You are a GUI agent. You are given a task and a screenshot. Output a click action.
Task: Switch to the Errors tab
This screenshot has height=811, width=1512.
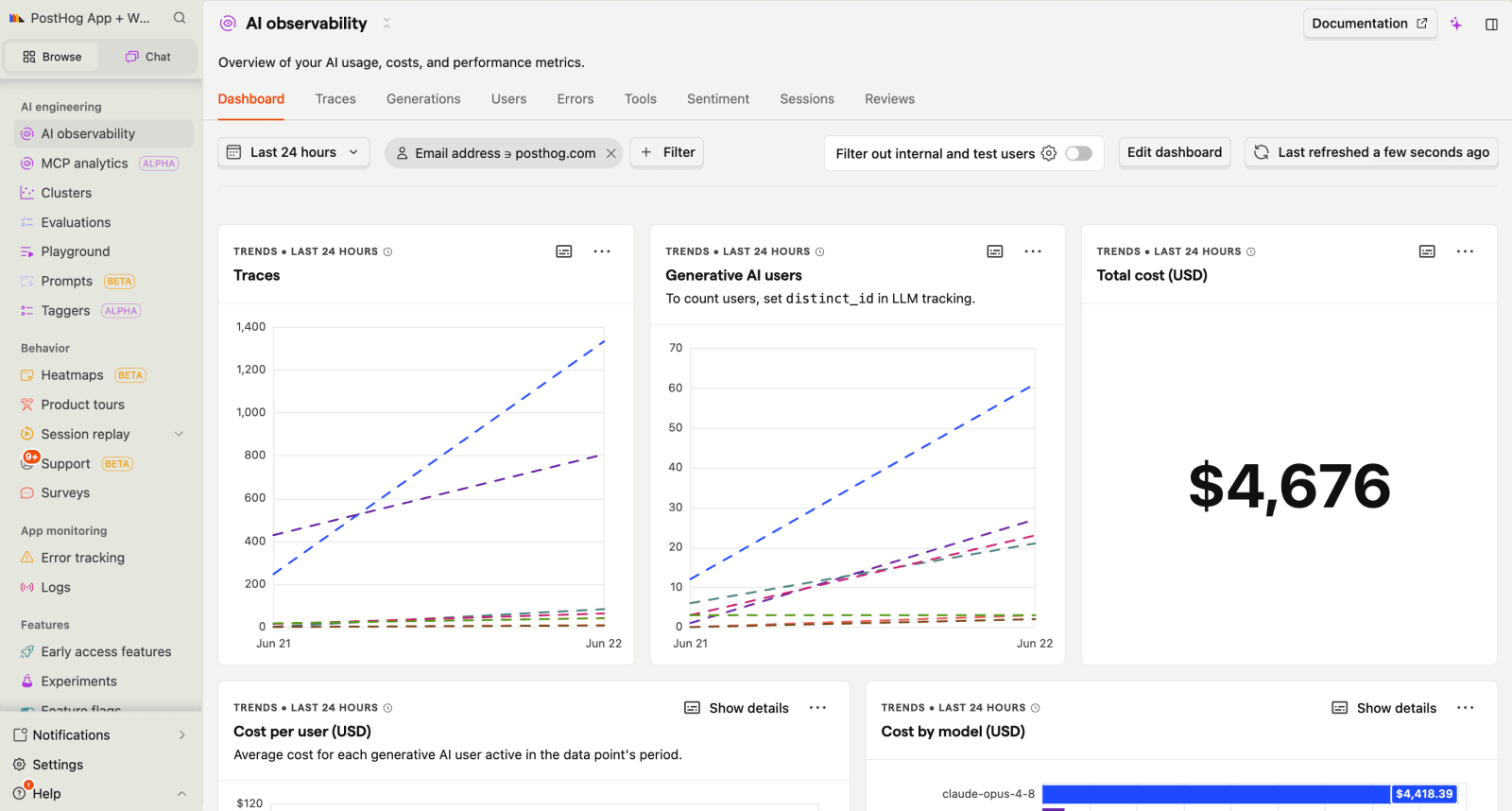click(576, 99)
